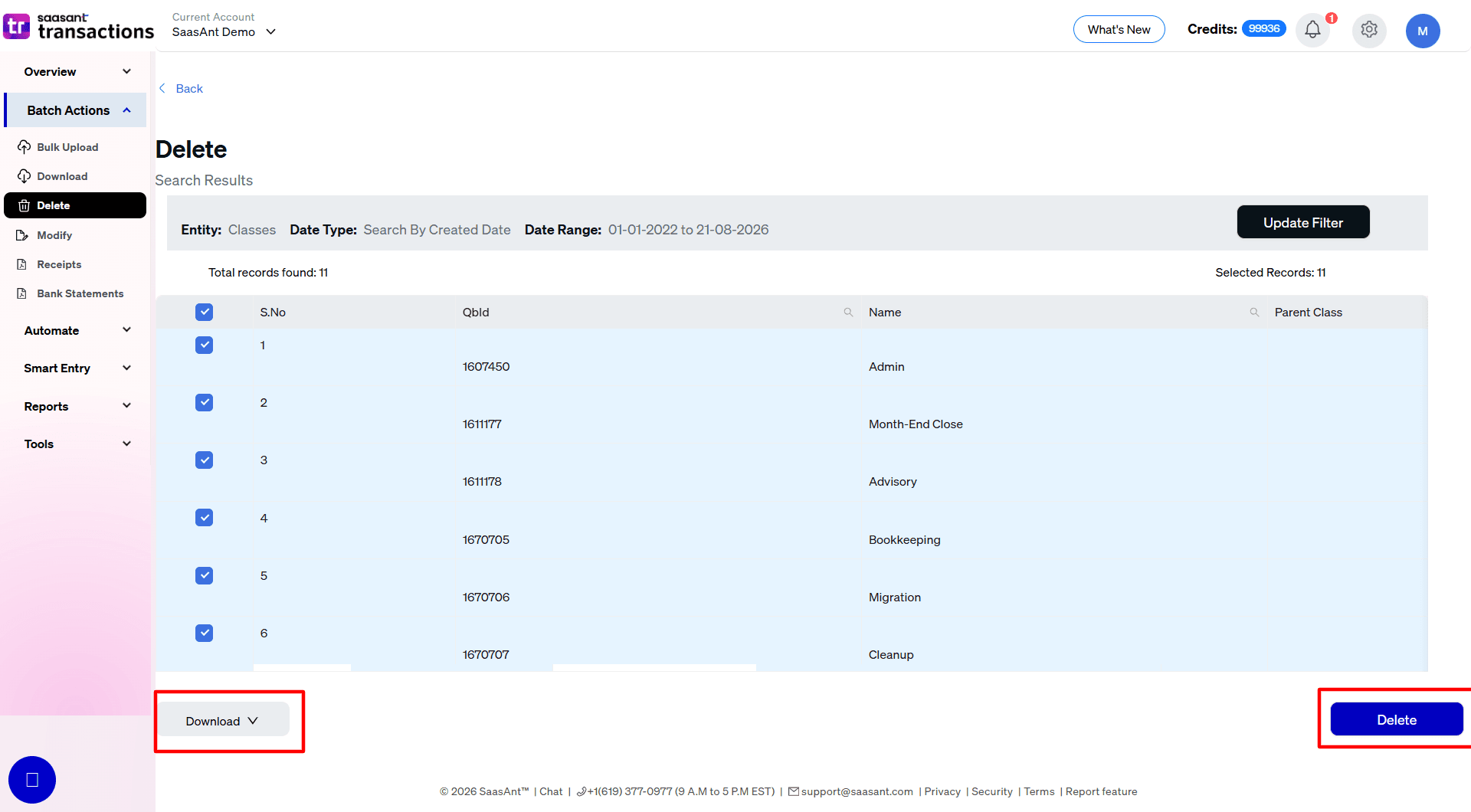Image resolution: width=1471 pixels, height=812 pixels.
Task: Expand the Reports section chevron
Action: (x=126, y=406)
